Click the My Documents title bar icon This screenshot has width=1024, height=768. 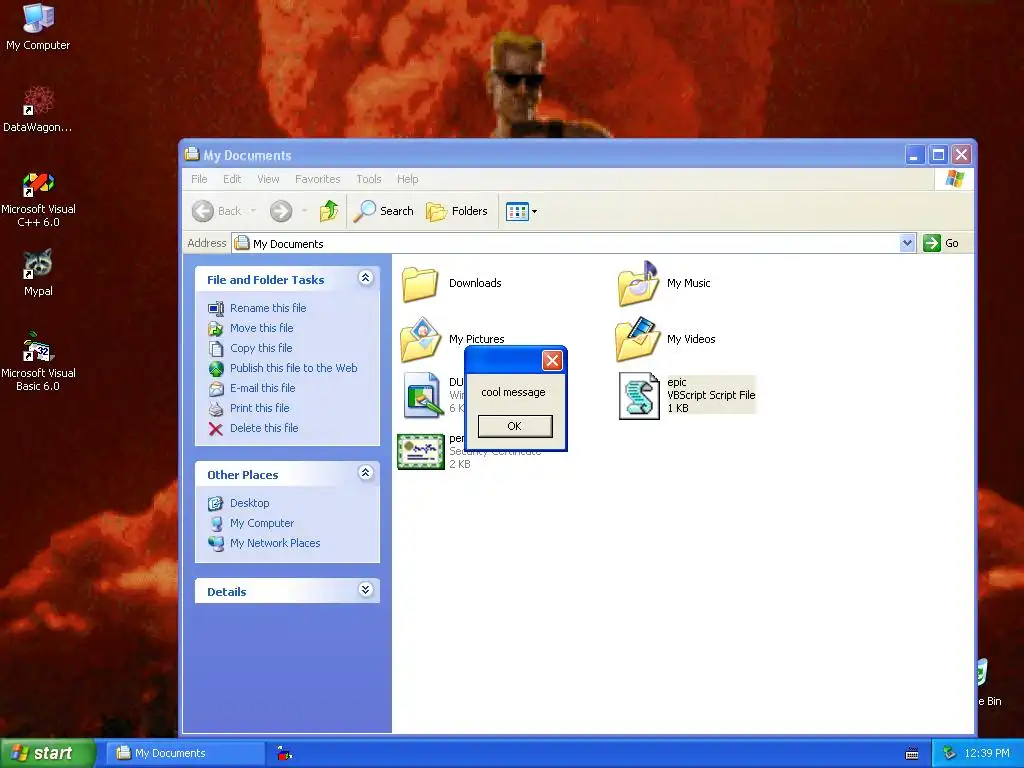tap(192, 155)
